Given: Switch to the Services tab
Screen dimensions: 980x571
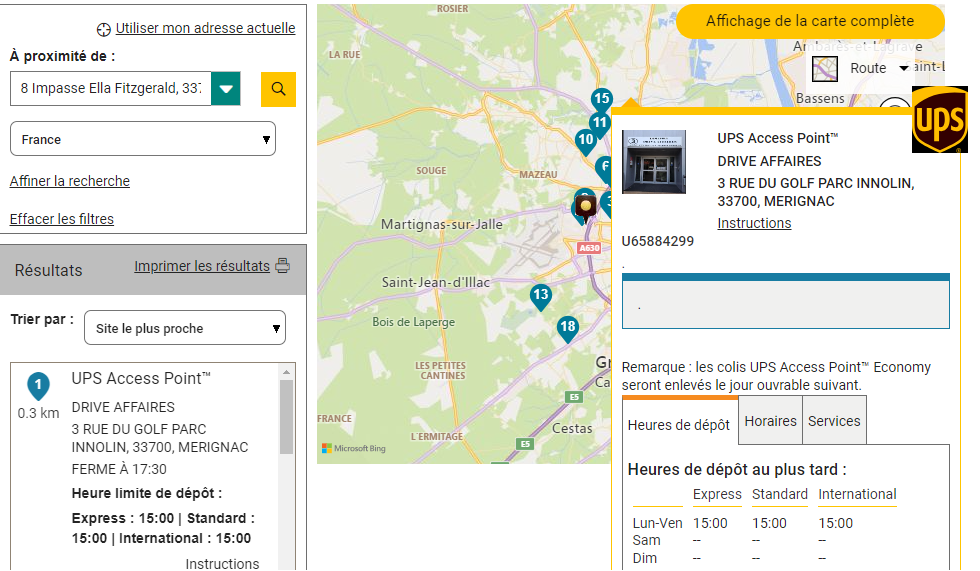Looking at the screenshot, I should click(x=834, y=421).
